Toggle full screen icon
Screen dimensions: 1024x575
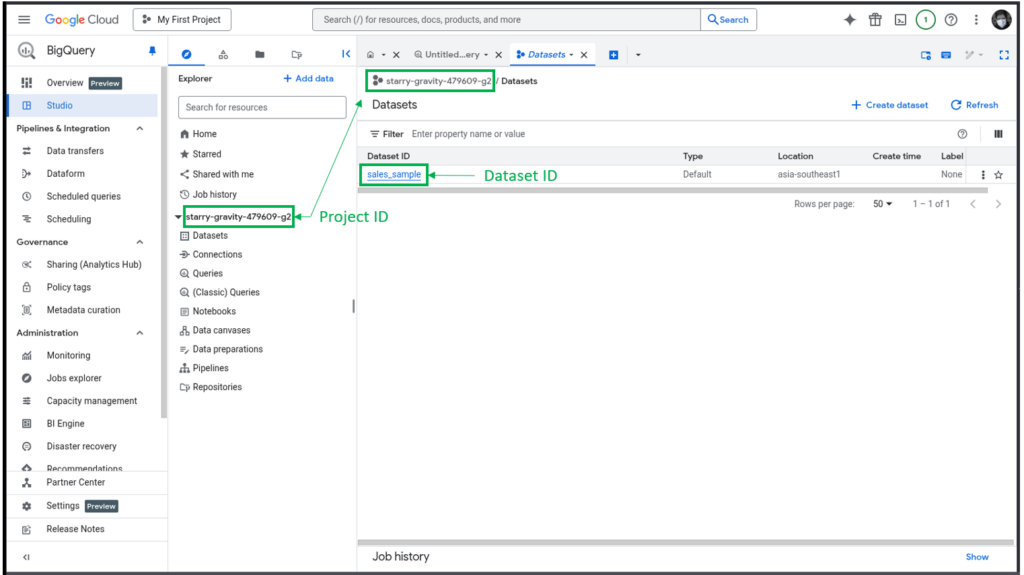point(1004,55)
